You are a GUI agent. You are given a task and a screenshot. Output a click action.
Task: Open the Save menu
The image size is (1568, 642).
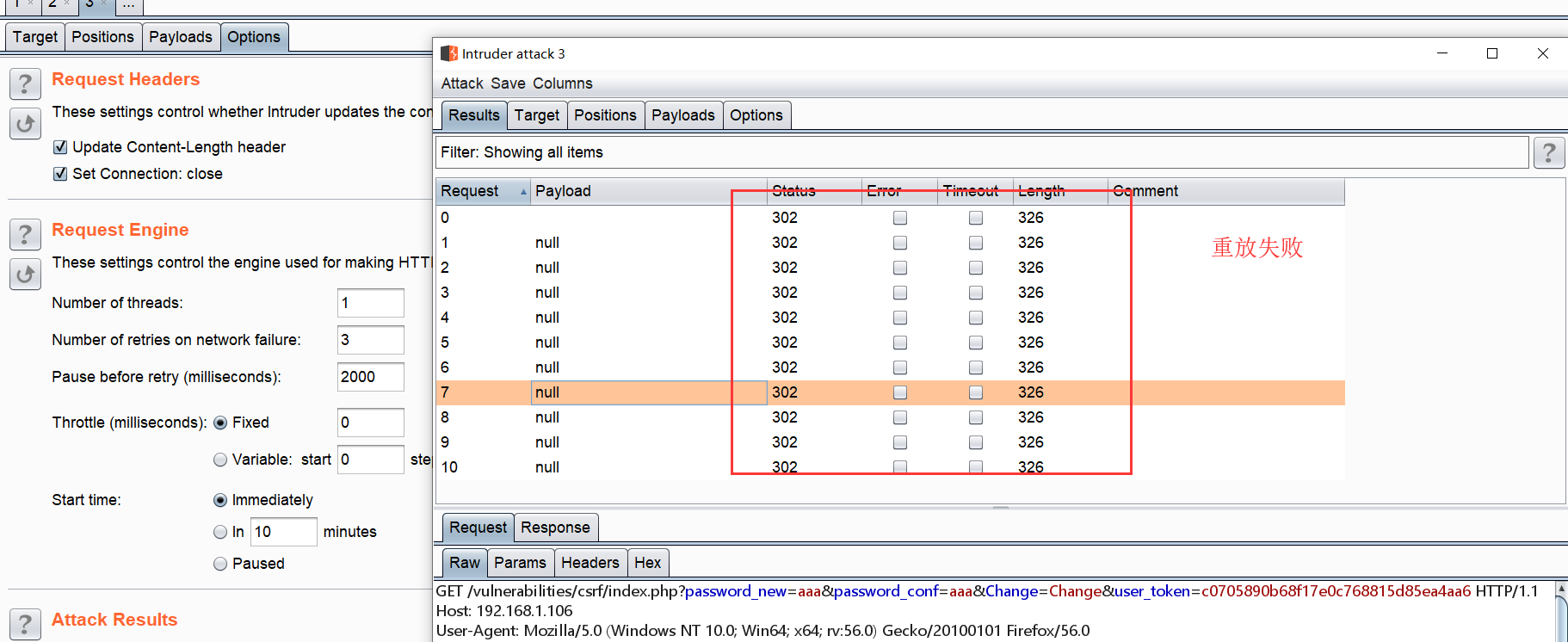click(508, 83)
